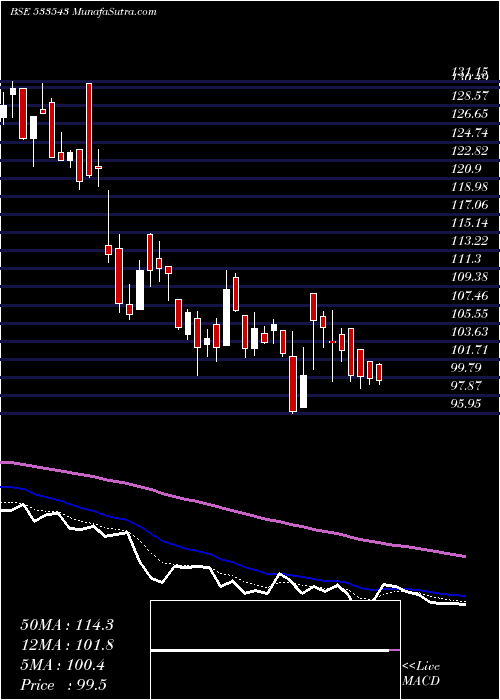
Task: Click the 109.38 price axis label
Action: click(470, 277)
